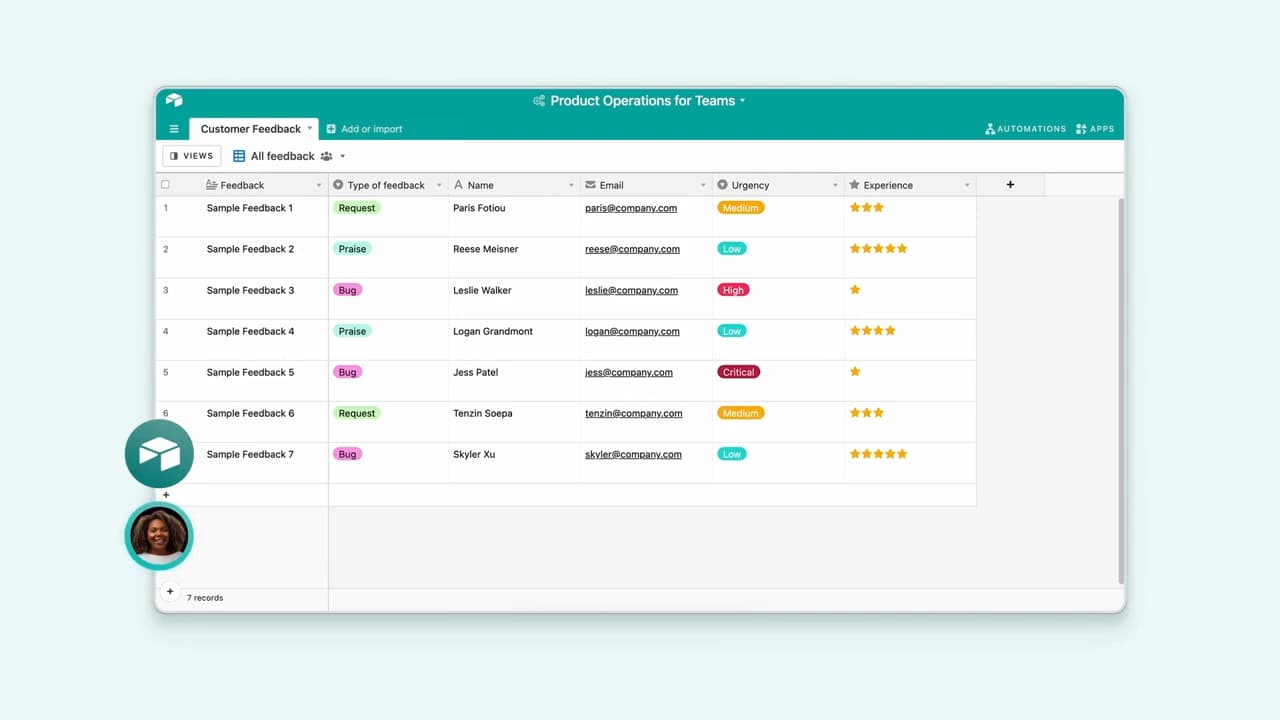Open the Customer Feedback tab dropdown arrow

(310, 128)
